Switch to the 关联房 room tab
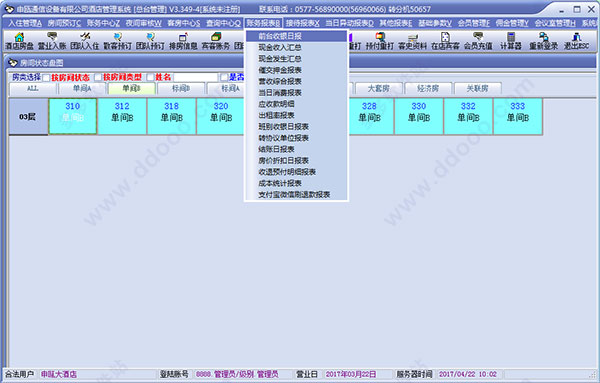This screenshot has width=600, height=383. click(478, 88)
